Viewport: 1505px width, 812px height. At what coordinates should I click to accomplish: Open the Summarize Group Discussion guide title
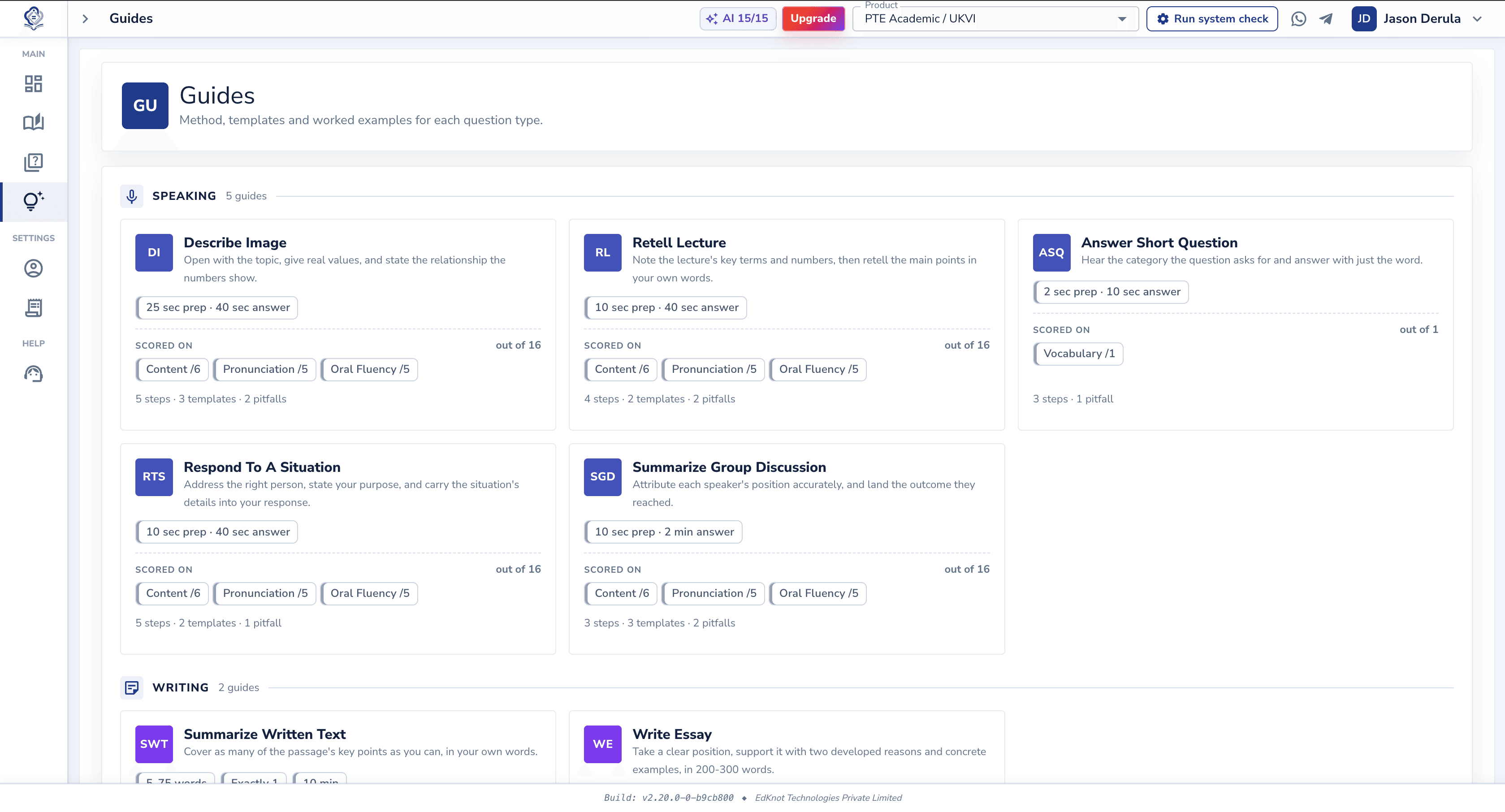(729, 467)
